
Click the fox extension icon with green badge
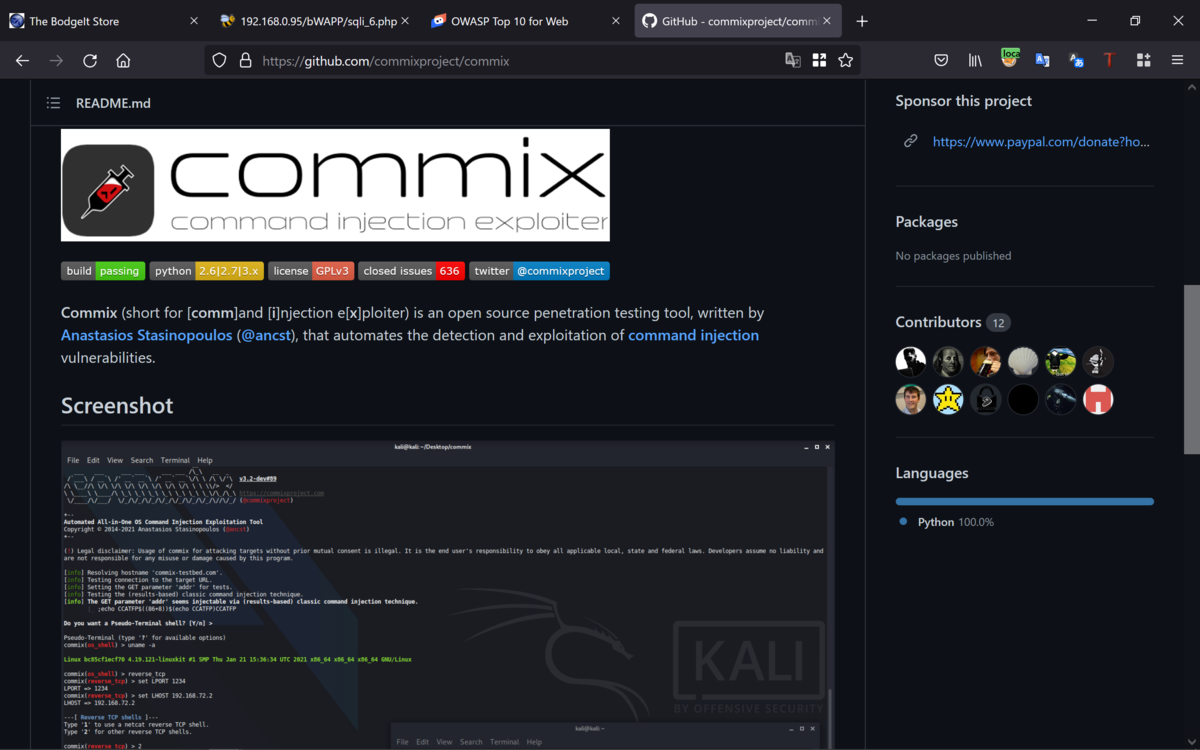(x=1009, y=58)
